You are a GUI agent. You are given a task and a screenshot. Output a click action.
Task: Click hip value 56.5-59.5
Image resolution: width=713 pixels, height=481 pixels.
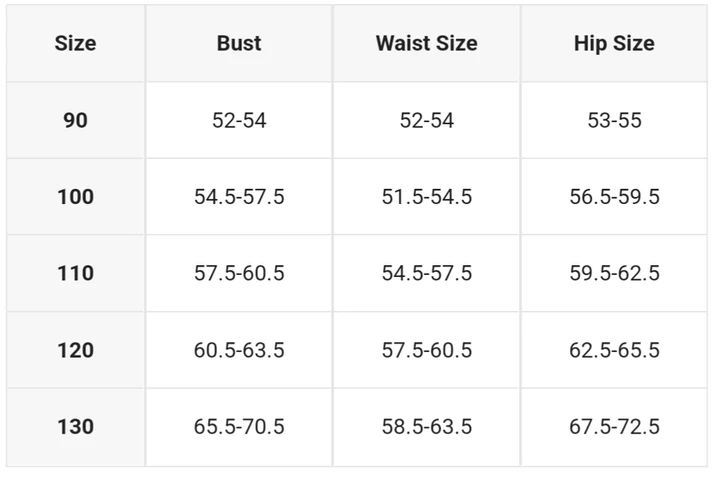[x=614, y=197]
